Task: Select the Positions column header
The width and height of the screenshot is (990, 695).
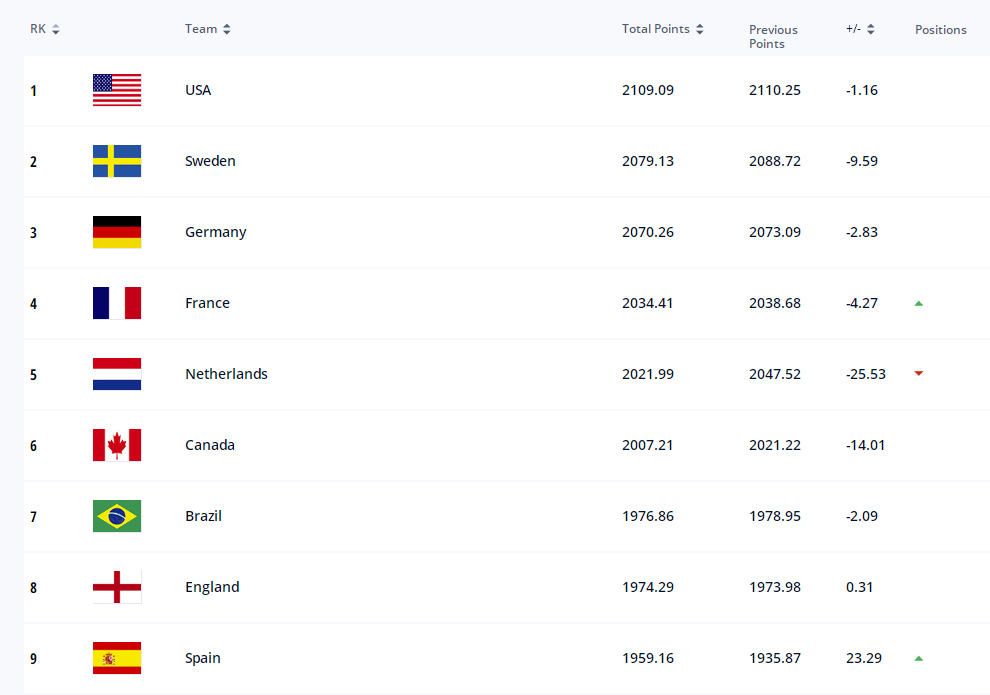Action: (x=941, y=30)
